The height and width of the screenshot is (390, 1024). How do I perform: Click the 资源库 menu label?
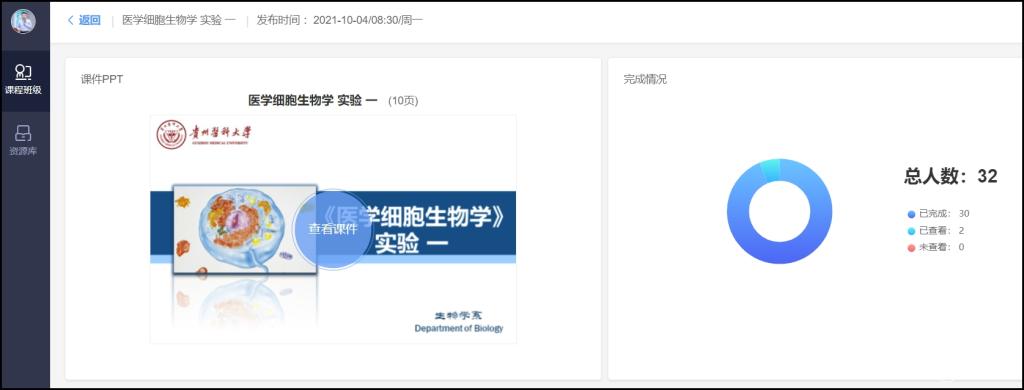pyautogui.click(x=24, y=152)
